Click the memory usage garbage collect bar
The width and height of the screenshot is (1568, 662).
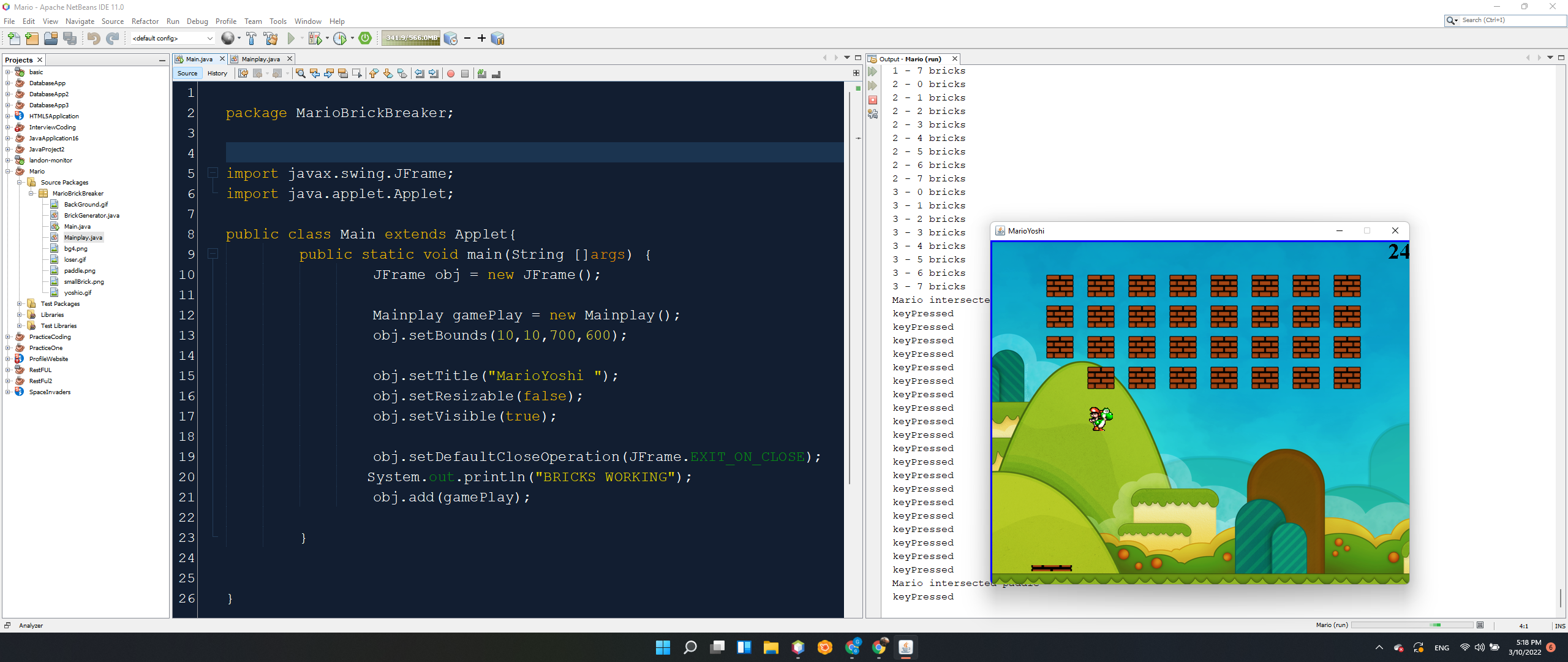pos(411,38)
